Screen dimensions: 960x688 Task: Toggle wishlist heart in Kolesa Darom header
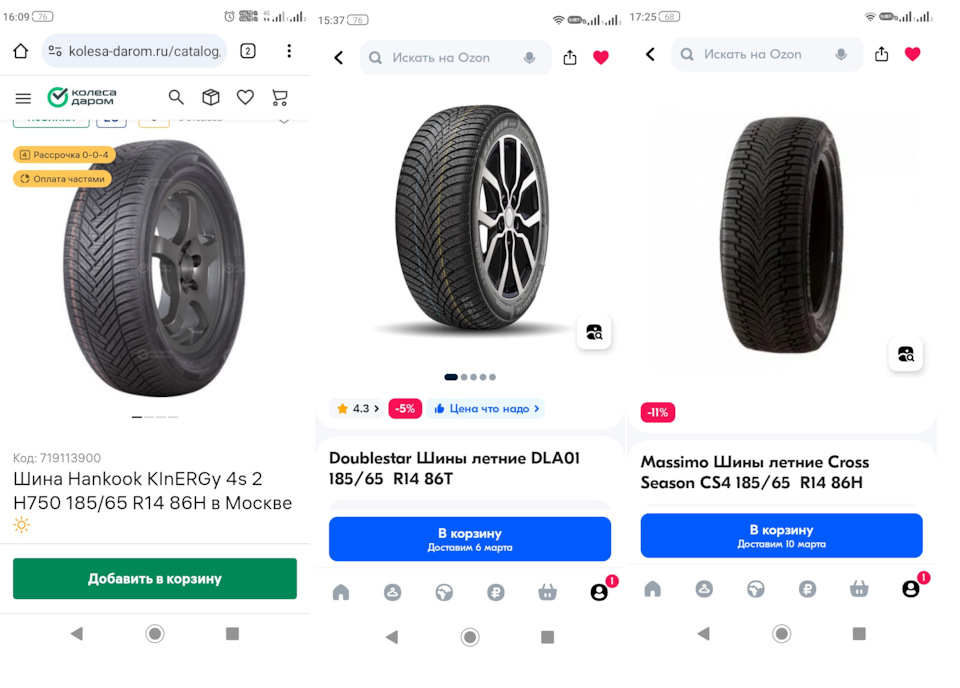click(x=245, y=97)
